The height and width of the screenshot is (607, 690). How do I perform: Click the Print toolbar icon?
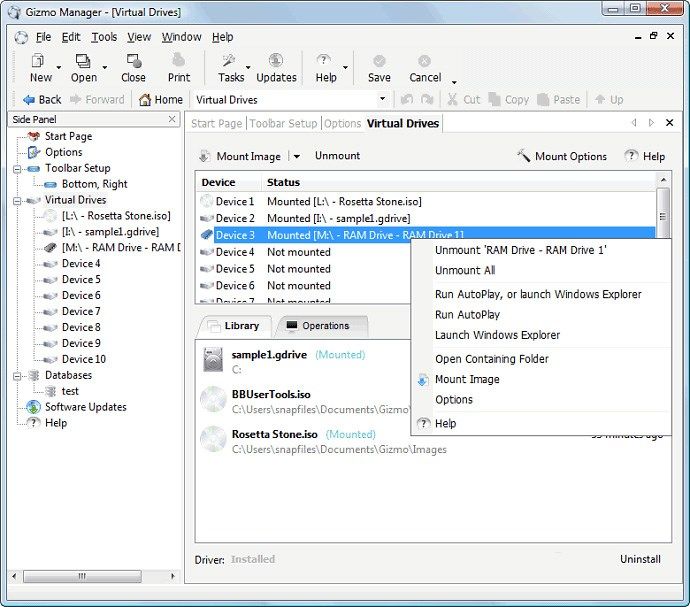pos(178,60)
